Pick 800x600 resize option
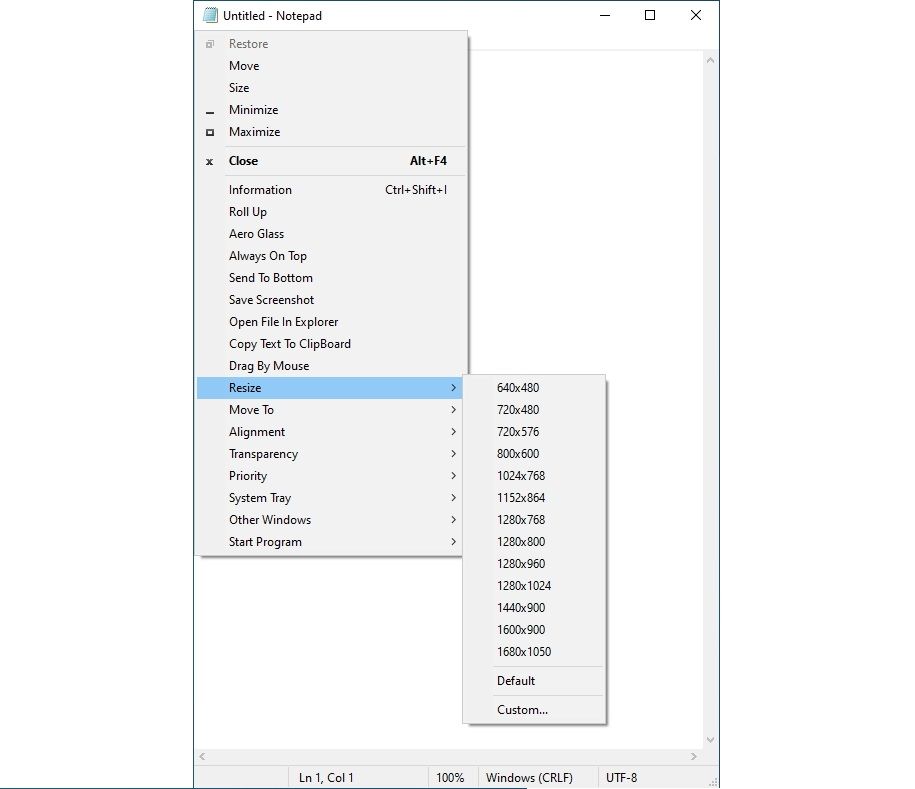 point(535,454)
